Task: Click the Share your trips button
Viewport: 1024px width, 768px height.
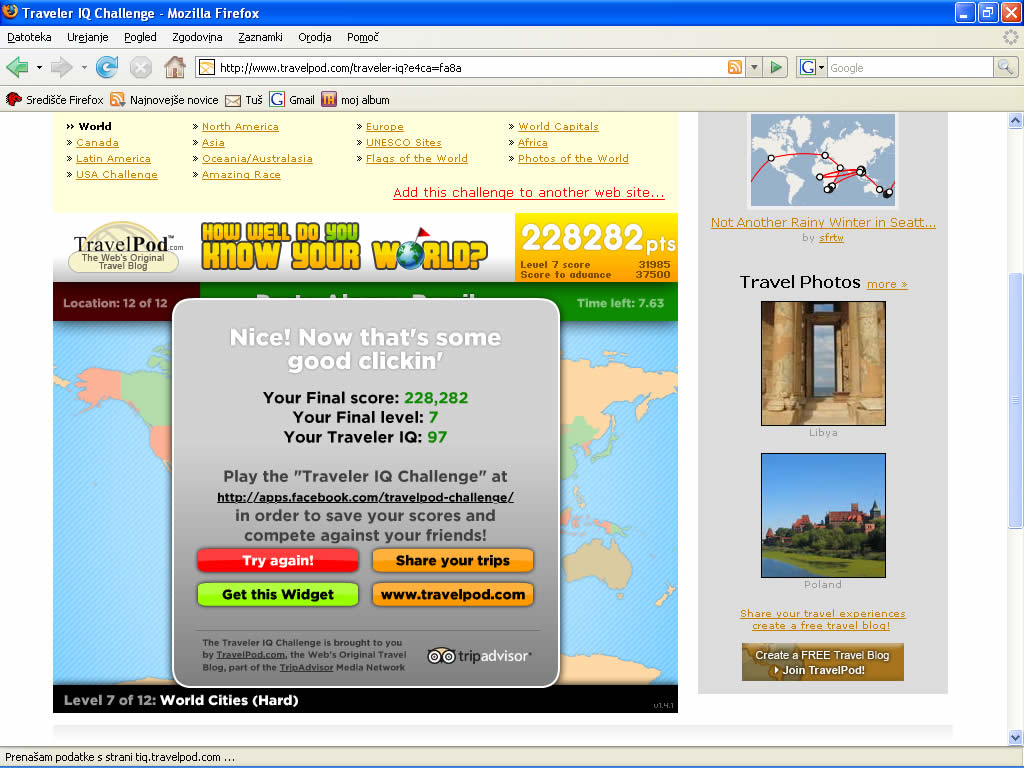Action: (x=453, y=560)
